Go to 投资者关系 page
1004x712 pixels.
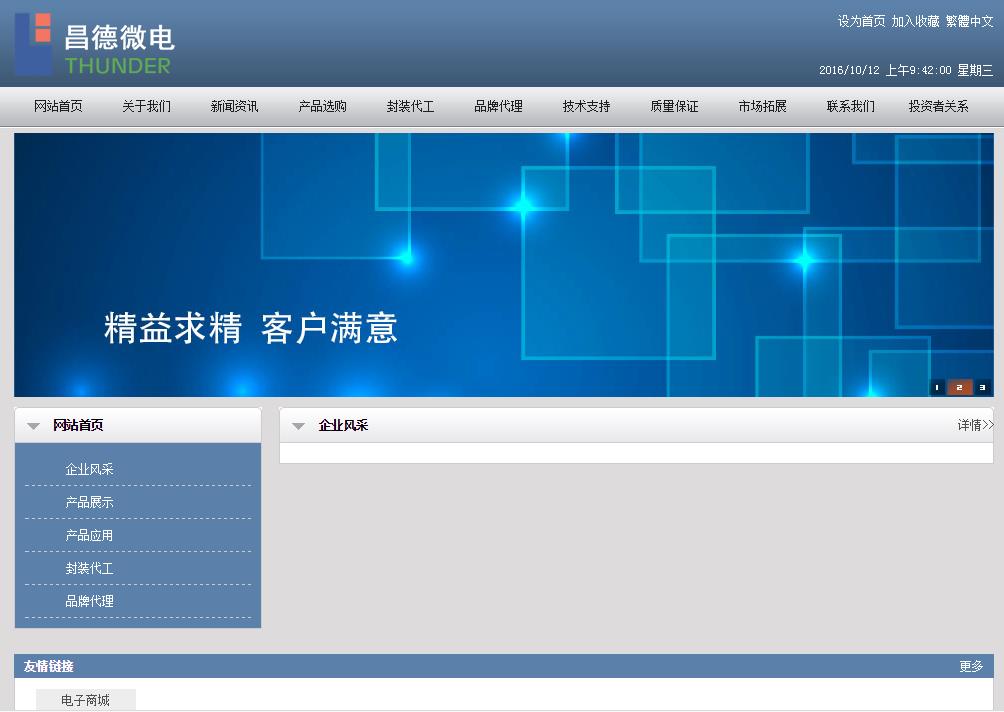[x=939, y=106]
